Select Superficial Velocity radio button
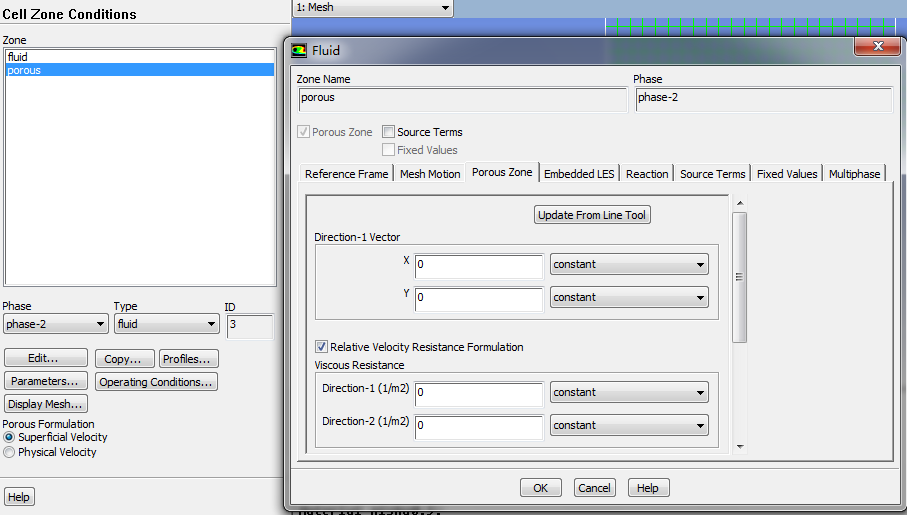 point(10,437)
